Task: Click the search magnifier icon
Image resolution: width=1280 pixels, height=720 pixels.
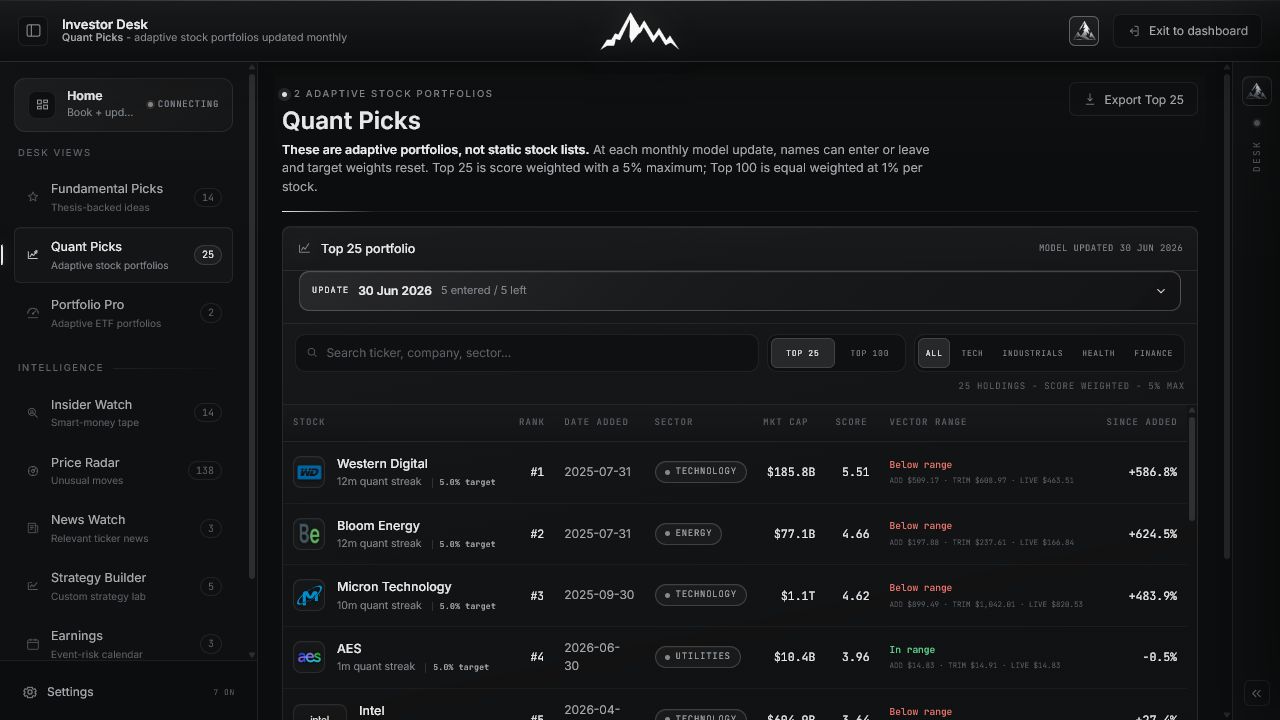Action: [x=313, y=353]
